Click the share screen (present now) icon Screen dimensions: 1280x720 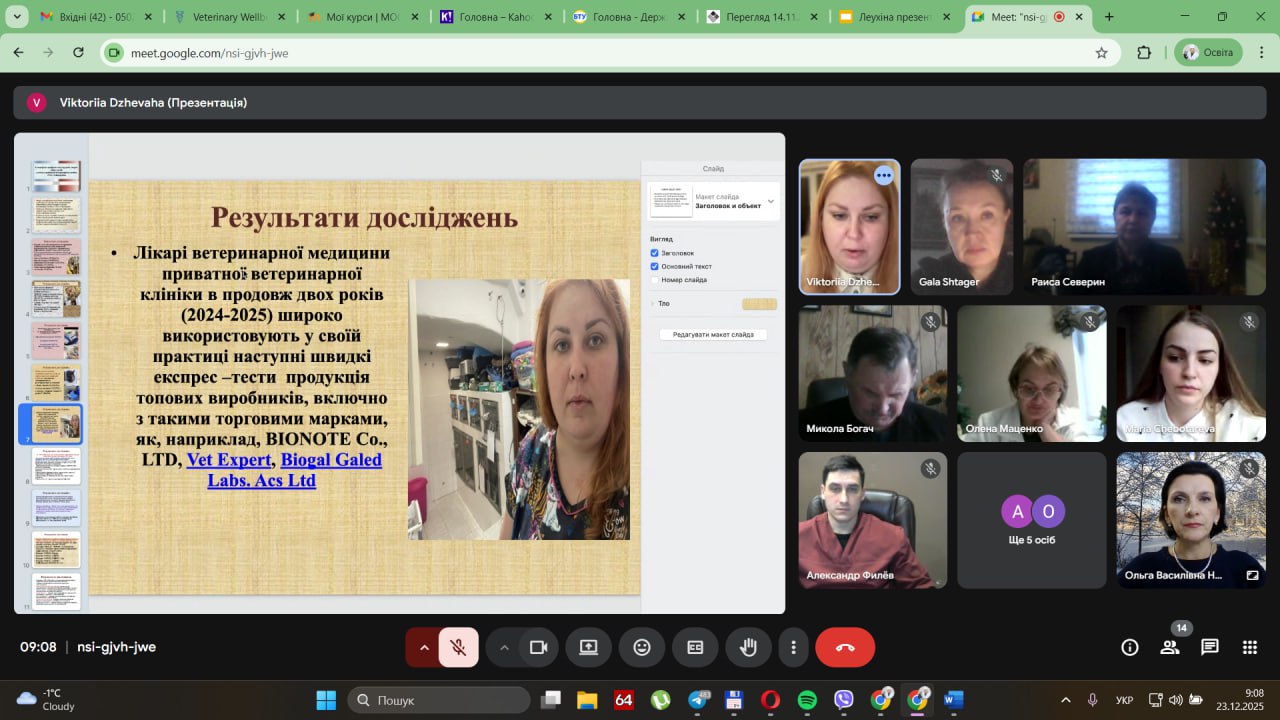(588, 647)
